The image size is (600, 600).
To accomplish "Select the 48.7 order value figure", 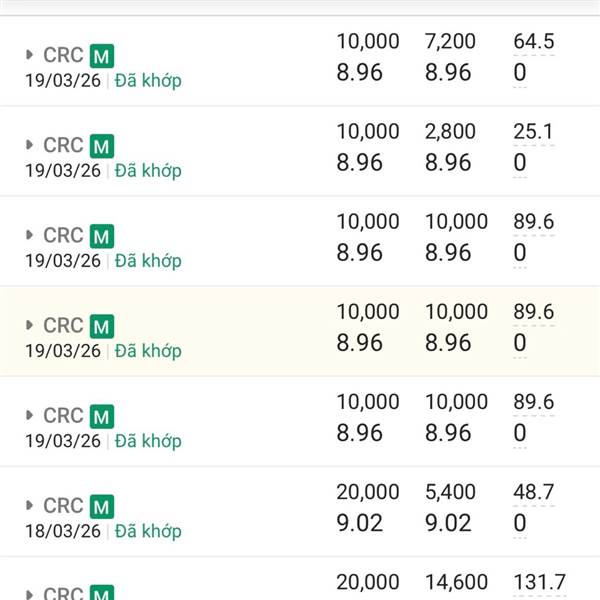I will coord(534,492).
